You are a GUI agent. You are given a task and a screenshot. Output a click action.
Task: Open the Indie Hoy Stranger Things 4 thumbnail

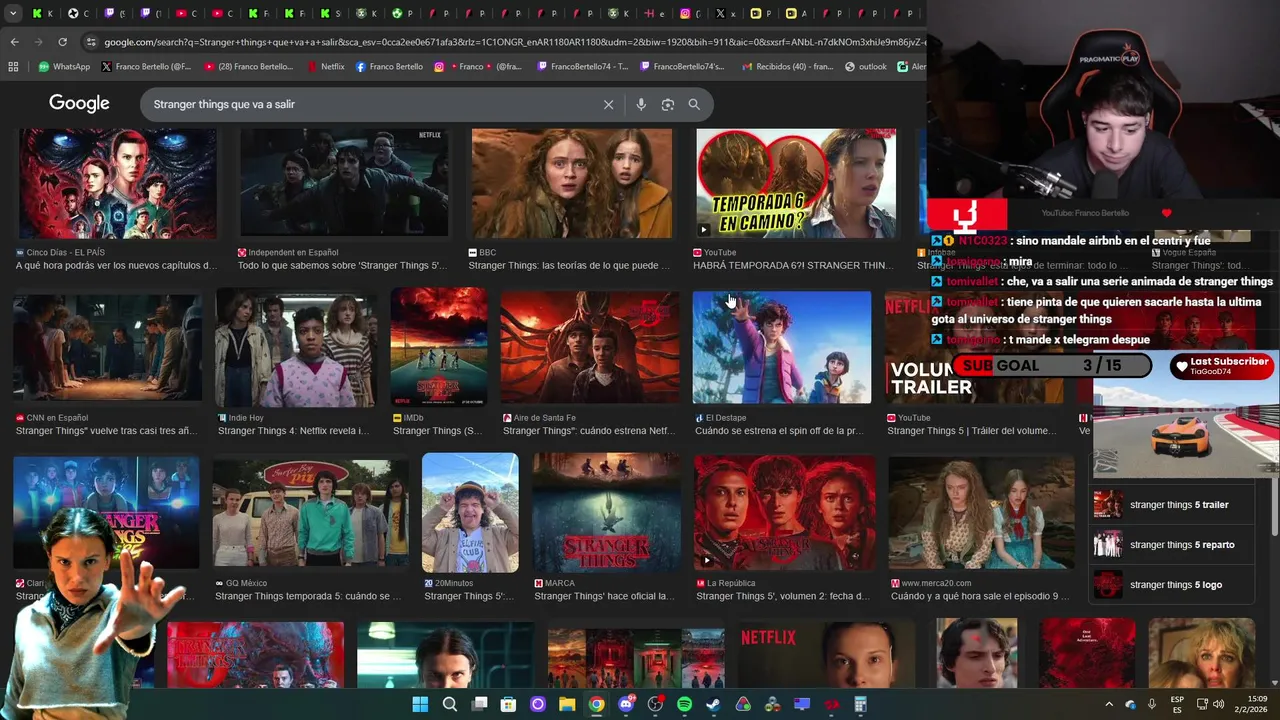click(296, 348)
